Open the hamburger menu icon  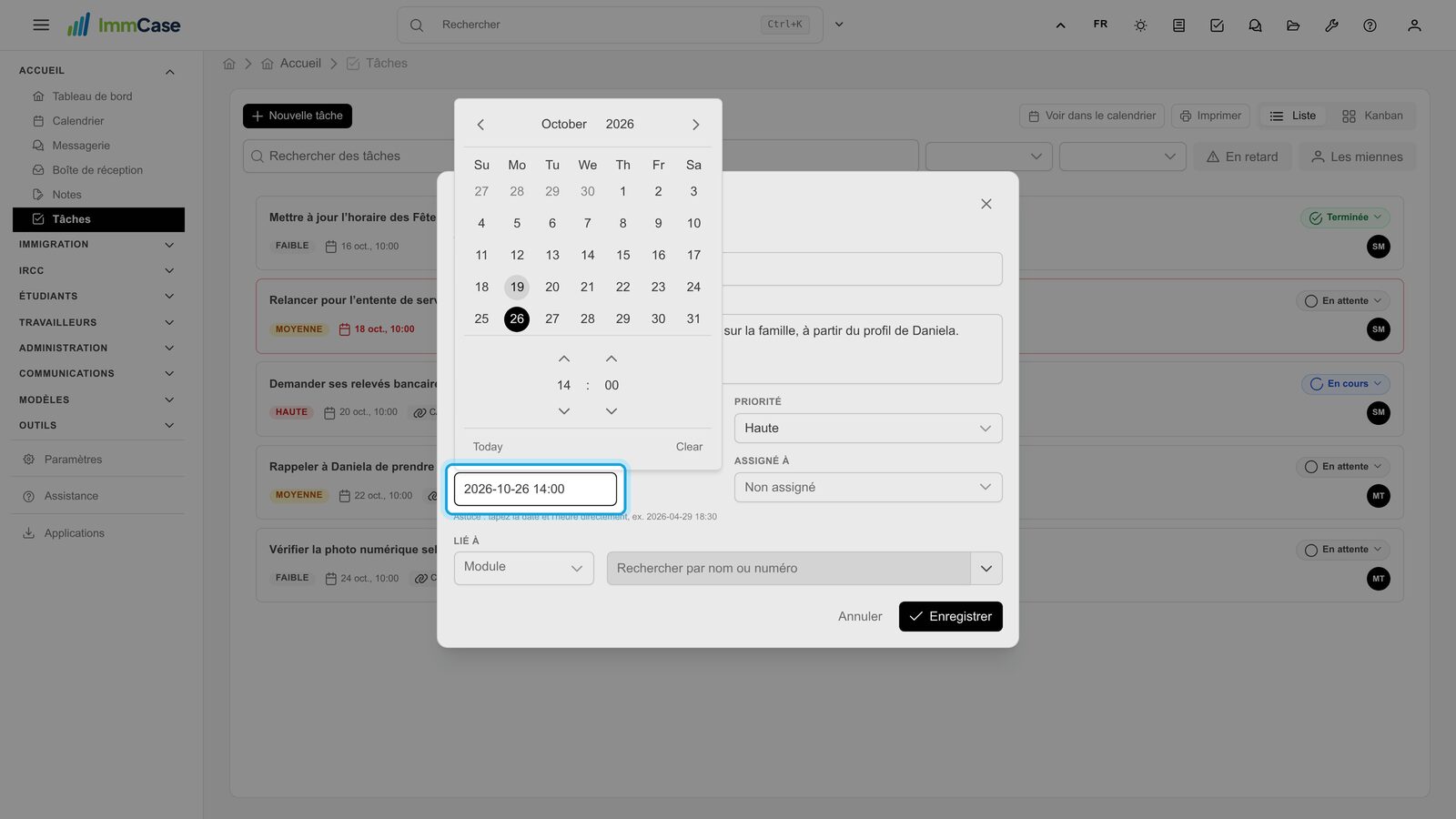tap(41, 25)
